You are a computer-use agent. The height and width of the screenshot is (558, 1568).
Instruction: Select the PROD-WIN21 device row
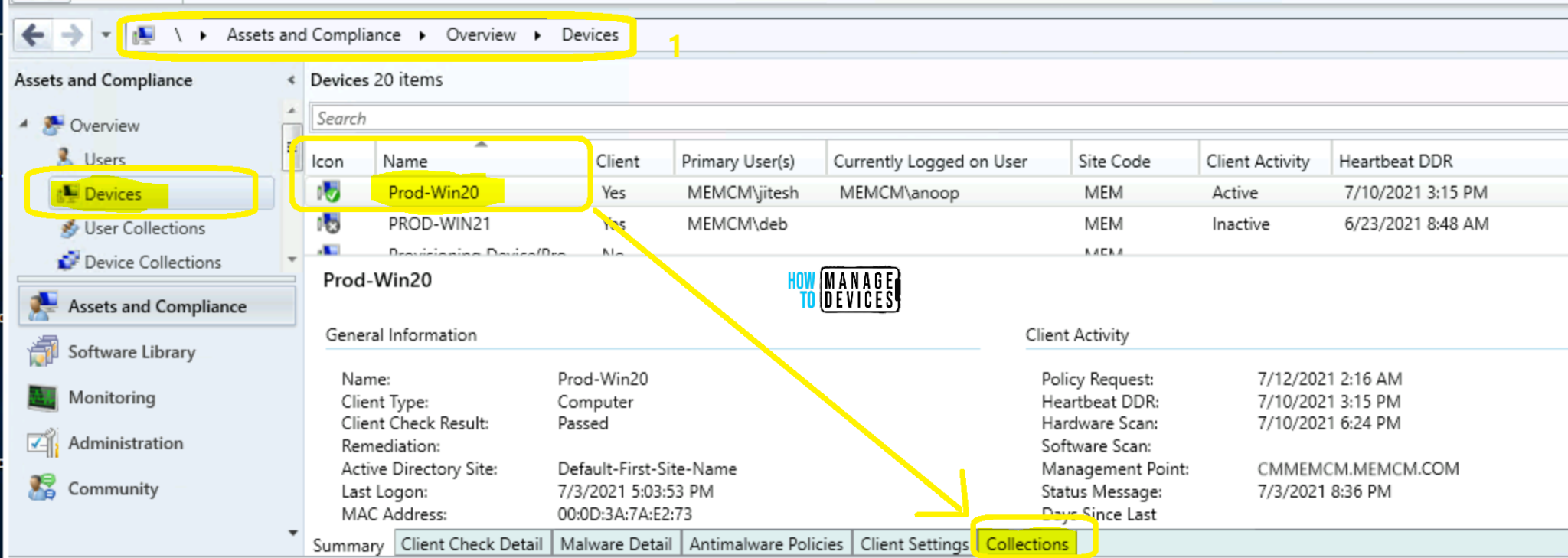pos(936,224)
